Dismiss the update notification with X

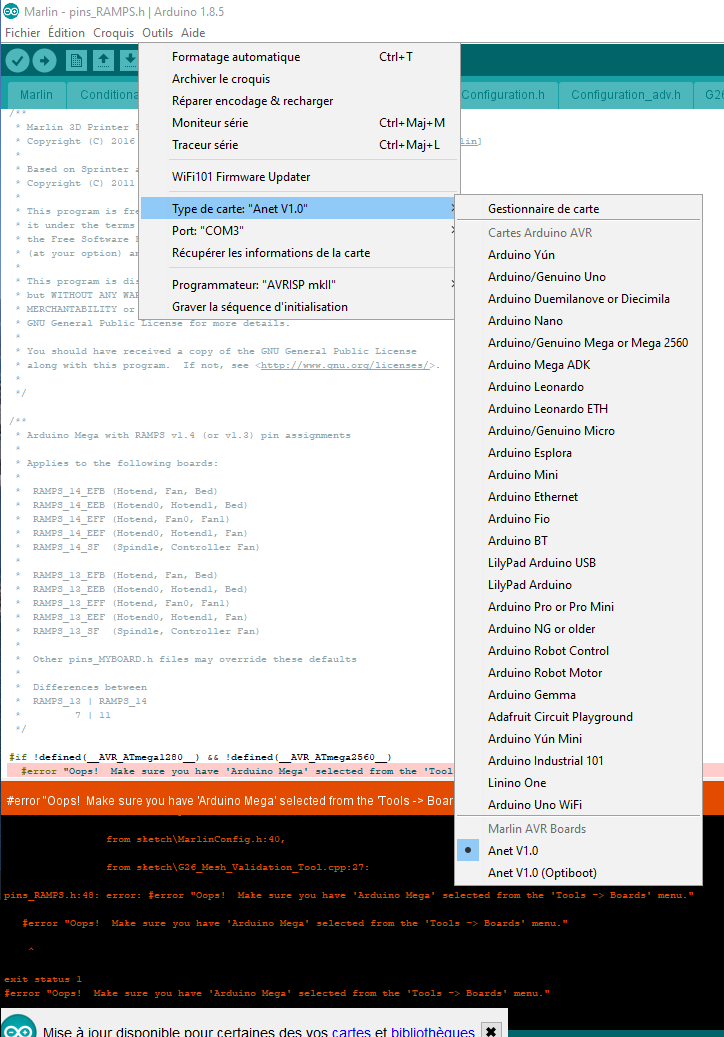pyautogui.click(x=491, y=1031)
